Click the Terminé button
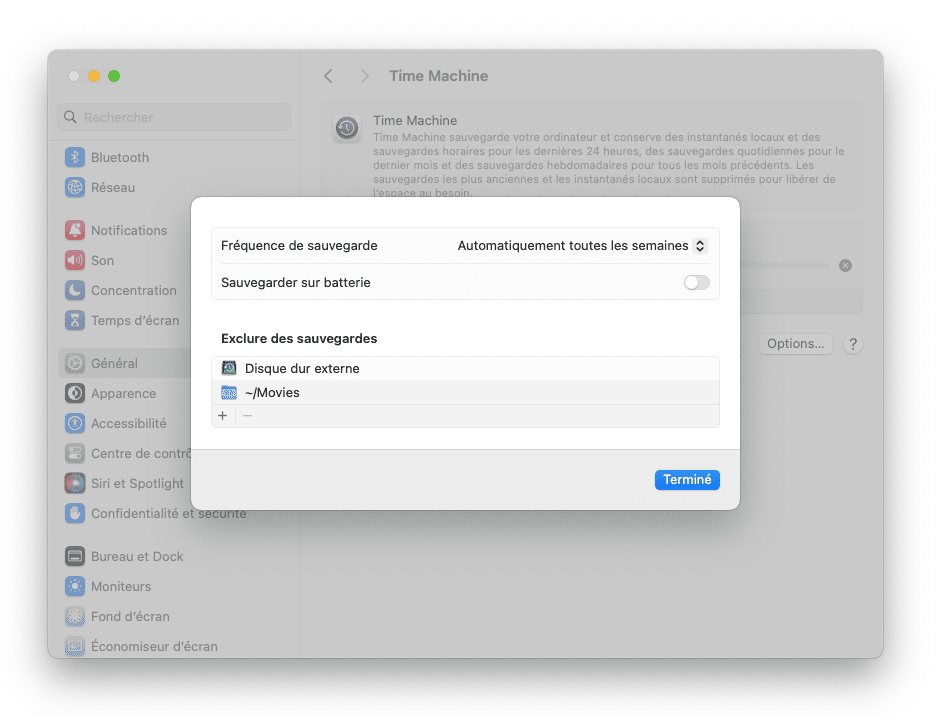The height and width of the screenshot is (716, 942). (x=687, y=479)
